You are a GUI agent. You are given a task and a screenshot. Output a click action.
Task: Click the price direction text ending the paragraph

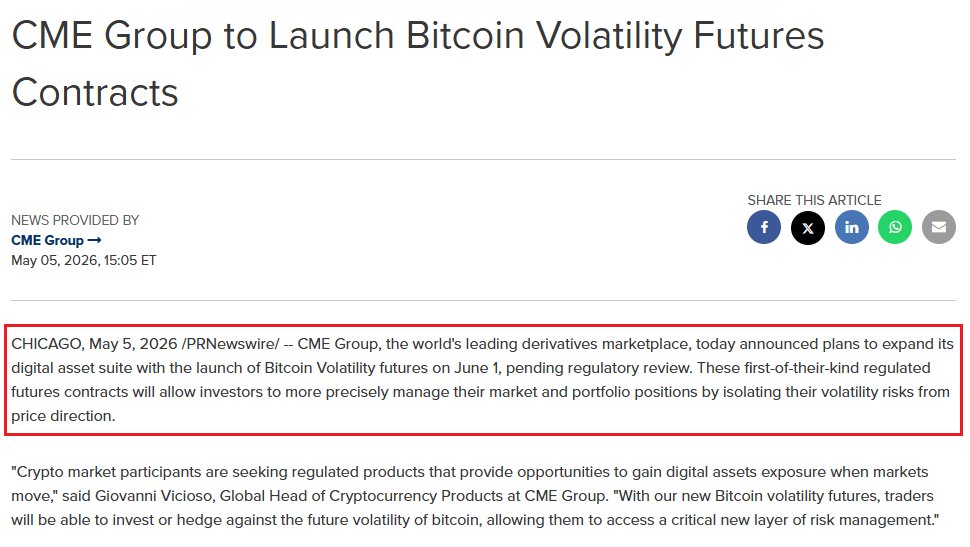point(63,416)
